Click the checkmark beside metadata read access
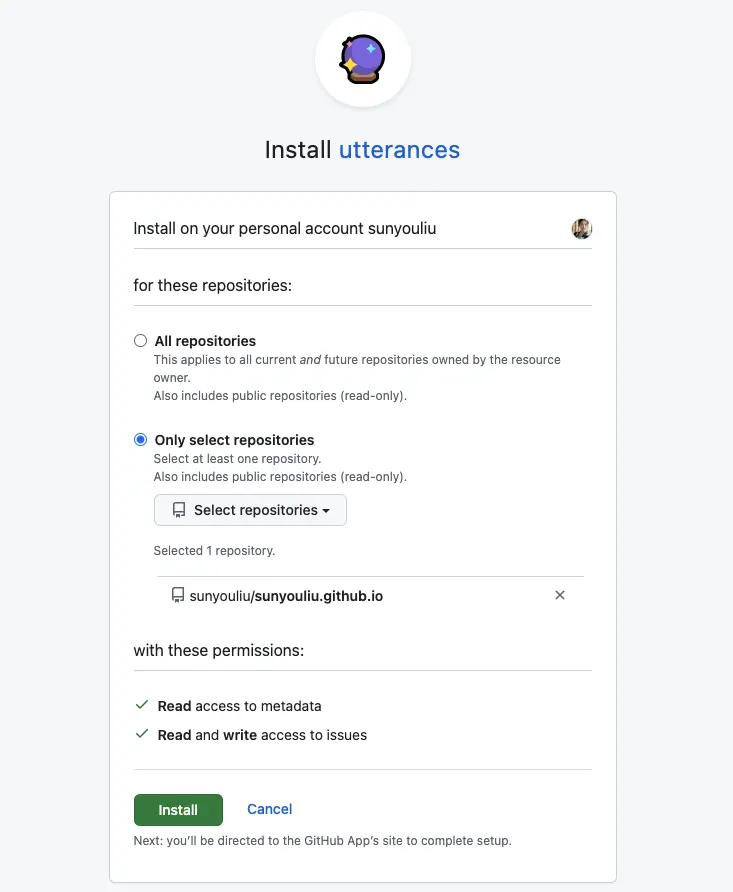 (x=142, y=705)
